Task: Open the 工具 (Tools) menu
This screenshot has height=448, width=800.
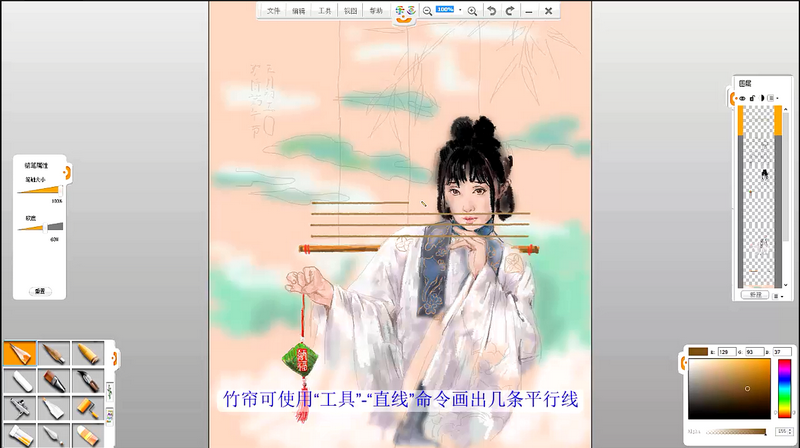Action: click(324, 11)
